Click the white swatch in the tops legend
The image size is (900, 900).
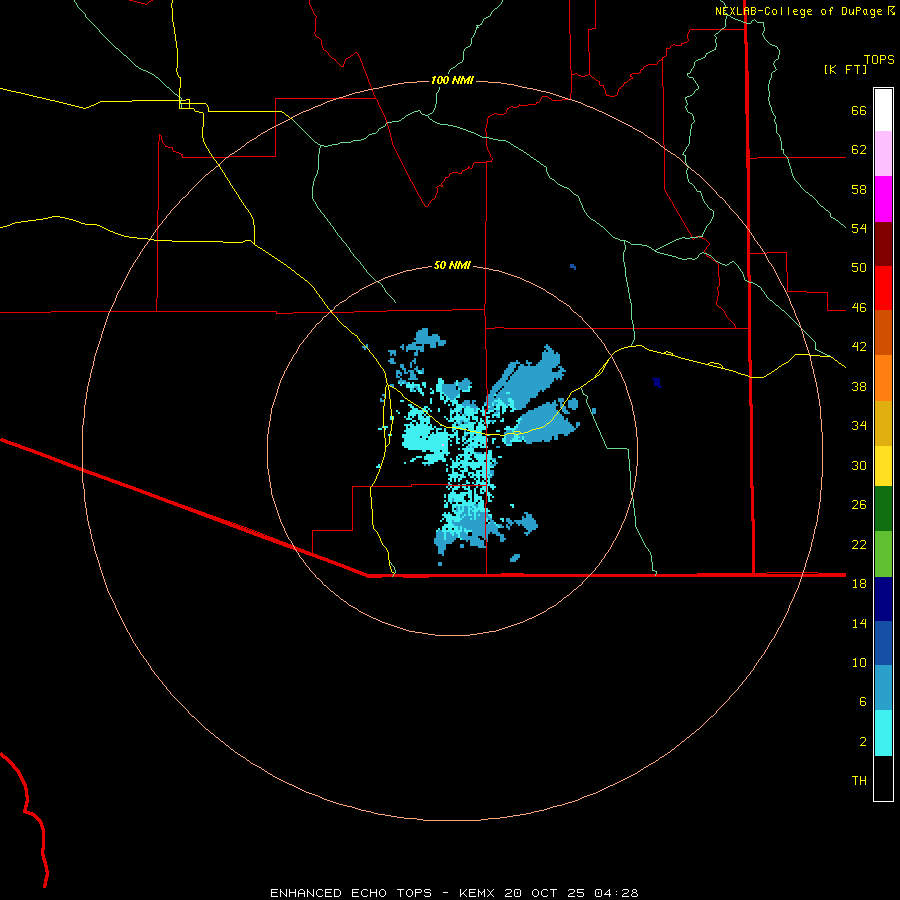tap(883, 110)
